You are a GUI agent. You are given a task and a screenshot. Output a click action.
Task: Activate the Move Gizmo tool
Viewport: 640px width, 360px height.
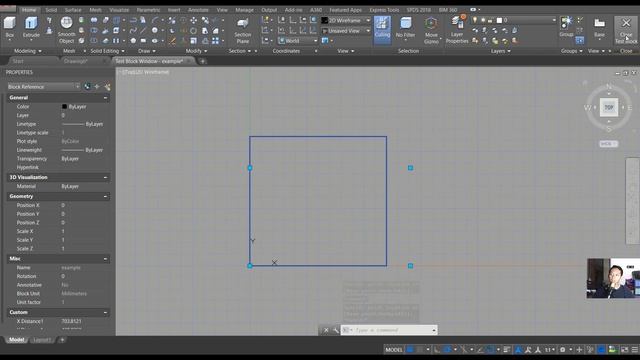(431, 30)
